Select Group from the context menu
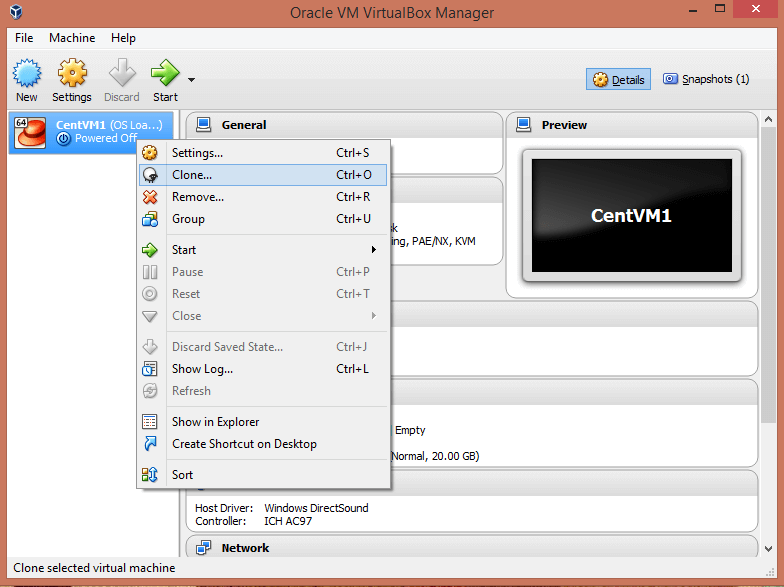This screenshot has height=587, width=784. [188, 219]
